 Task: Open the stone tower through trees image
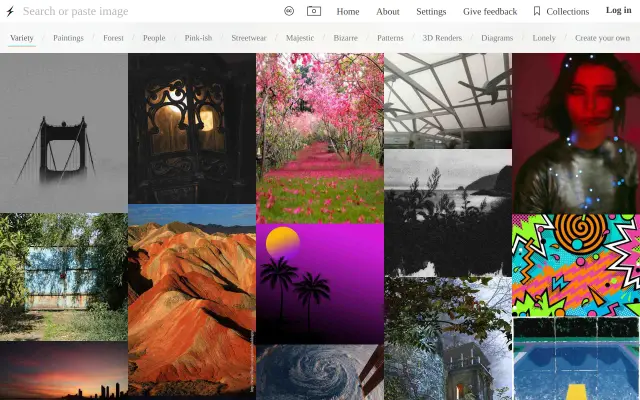[x=448, y=338]
